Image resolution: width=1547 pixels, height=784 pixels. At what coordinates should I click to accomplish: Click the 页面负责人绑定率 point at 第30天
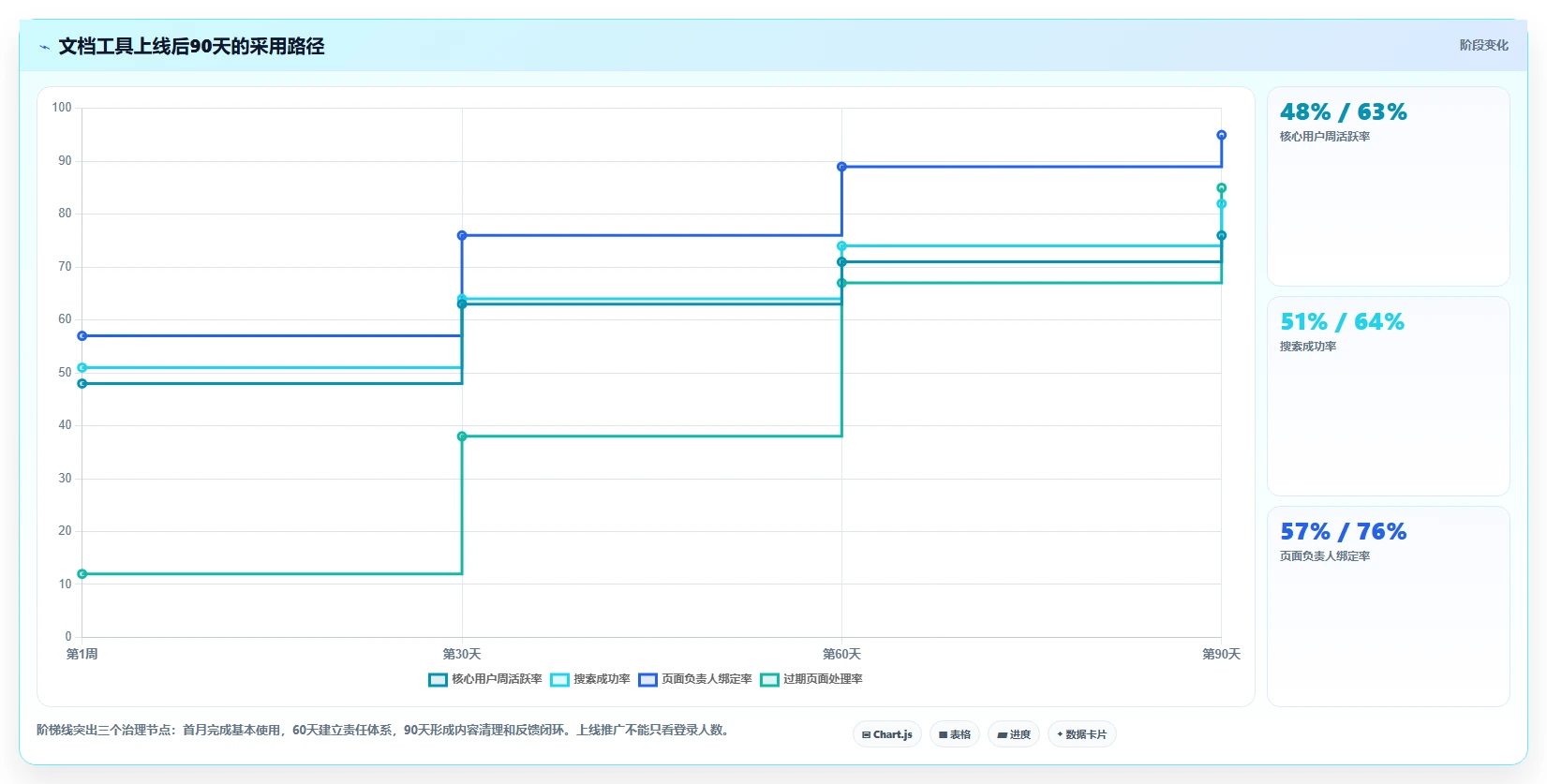(462, 235)
